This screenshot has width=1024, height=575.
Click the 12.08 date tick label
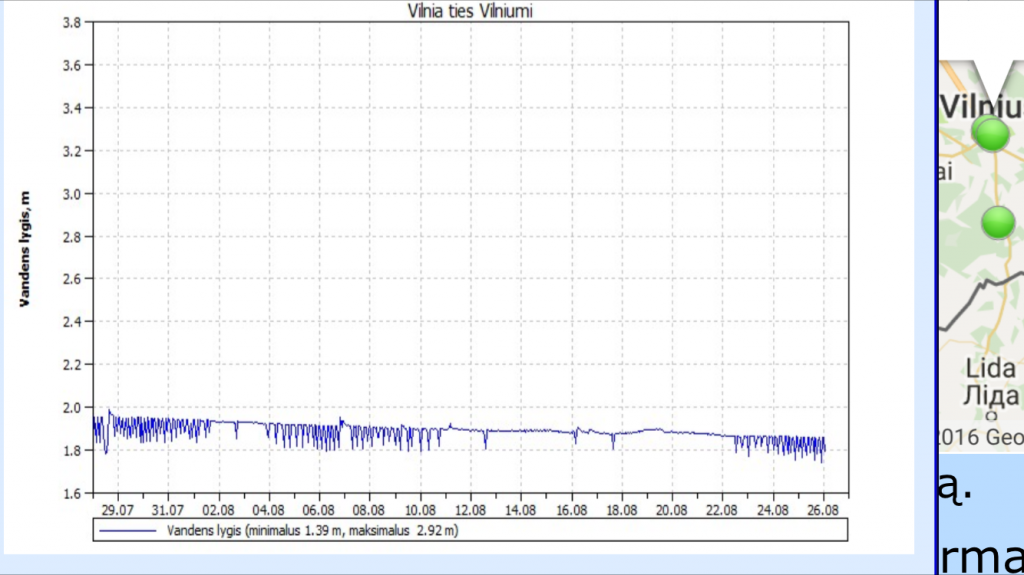[x=470, y=508]
